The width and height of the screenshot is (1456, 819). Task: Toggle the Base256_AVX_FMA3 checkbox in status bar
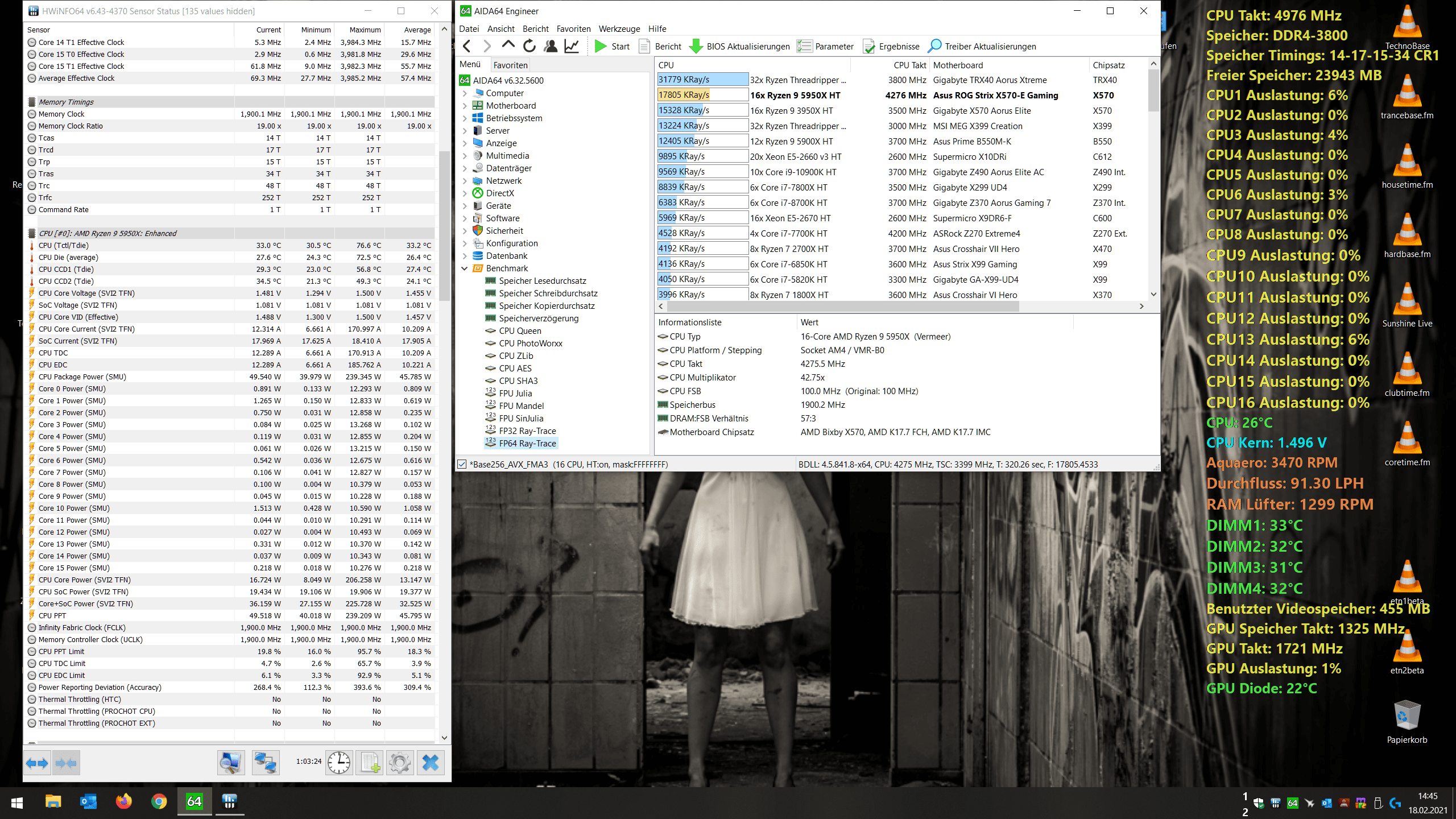462,465
